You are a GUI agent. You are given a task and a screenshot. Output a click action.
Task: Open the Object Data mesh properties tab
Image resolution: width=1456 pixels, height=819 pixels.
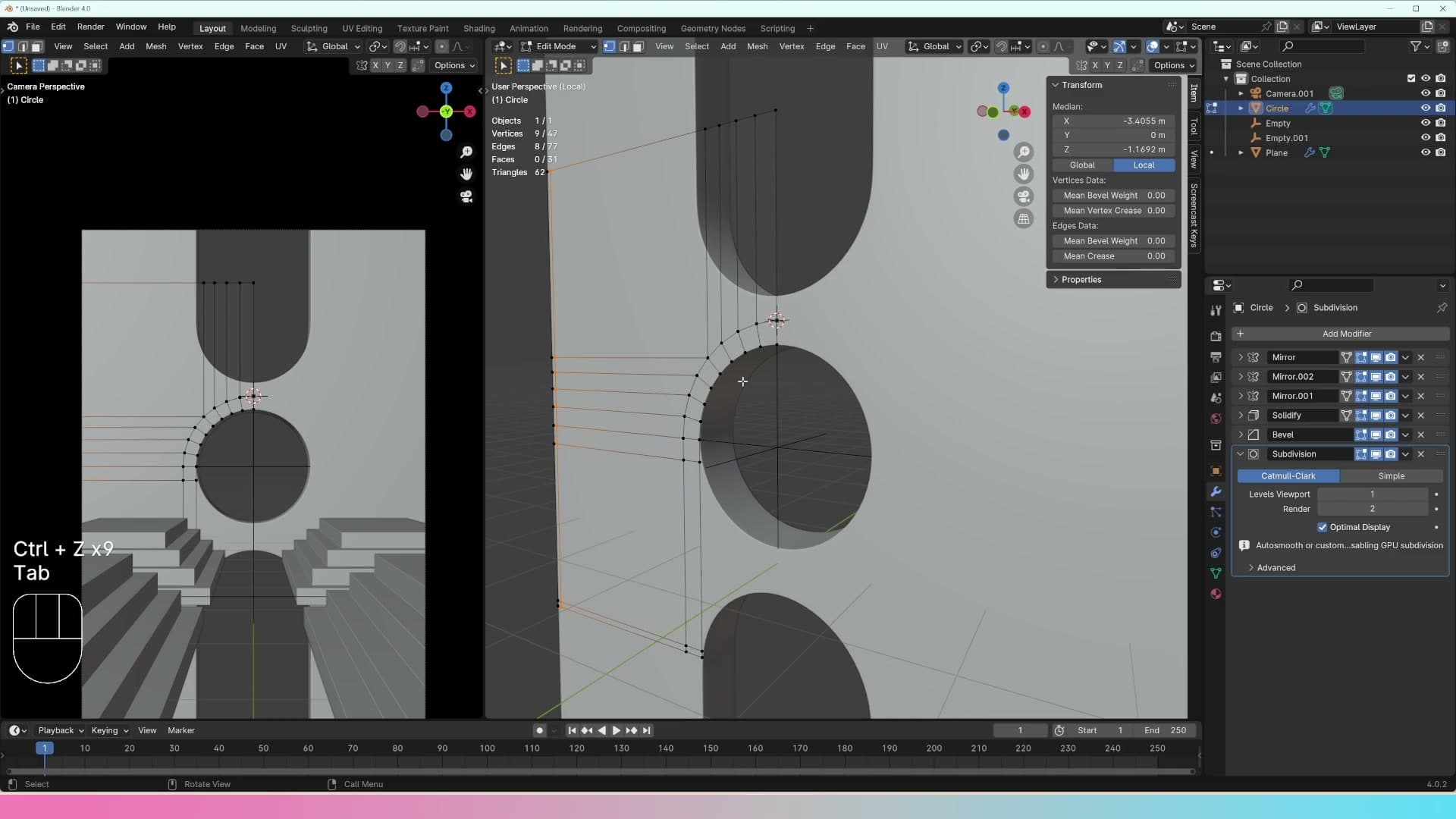(x=1216, y=573)
